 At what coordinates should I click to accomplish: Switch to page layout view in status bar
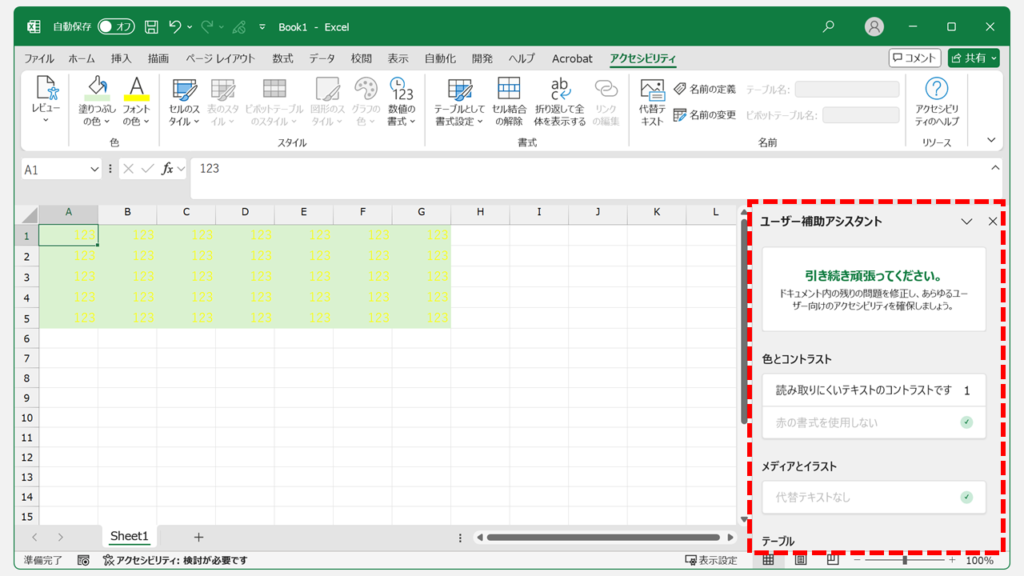click(801, 561)
